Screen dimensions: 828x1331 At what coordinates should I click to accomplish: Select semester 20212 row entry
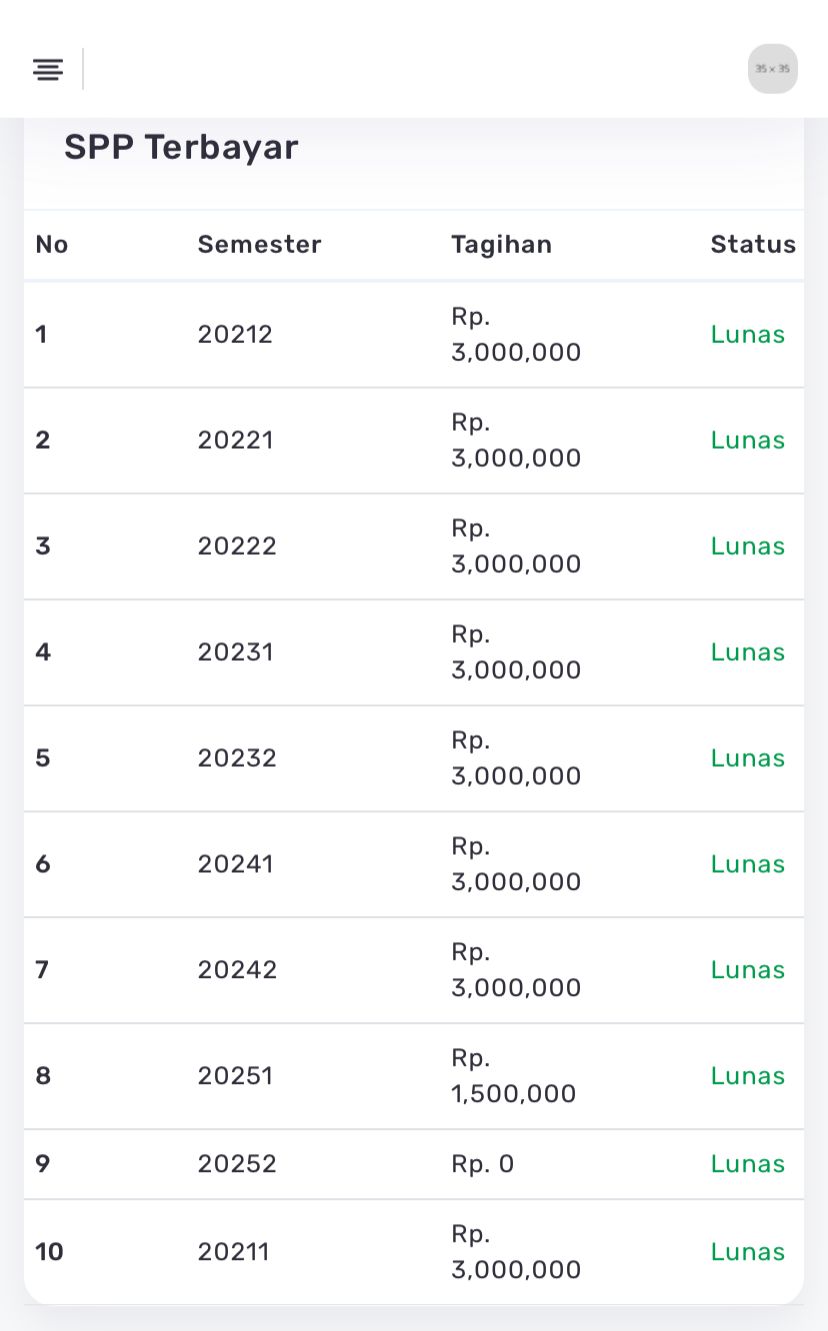[235, 334]
